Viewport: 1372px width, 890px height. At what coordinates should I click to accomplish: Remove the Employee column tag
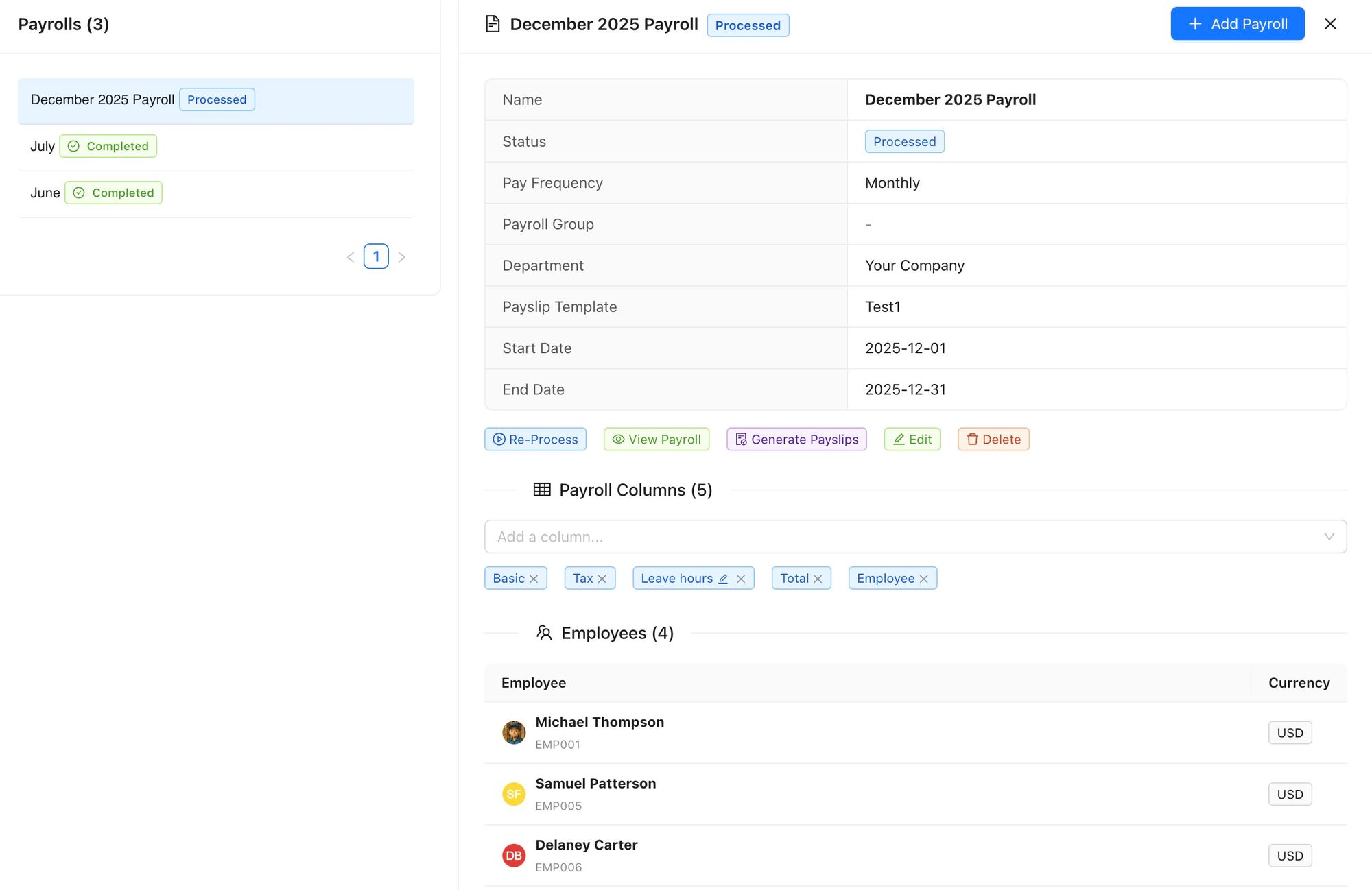pyautogui.click(x=924, y=579)
